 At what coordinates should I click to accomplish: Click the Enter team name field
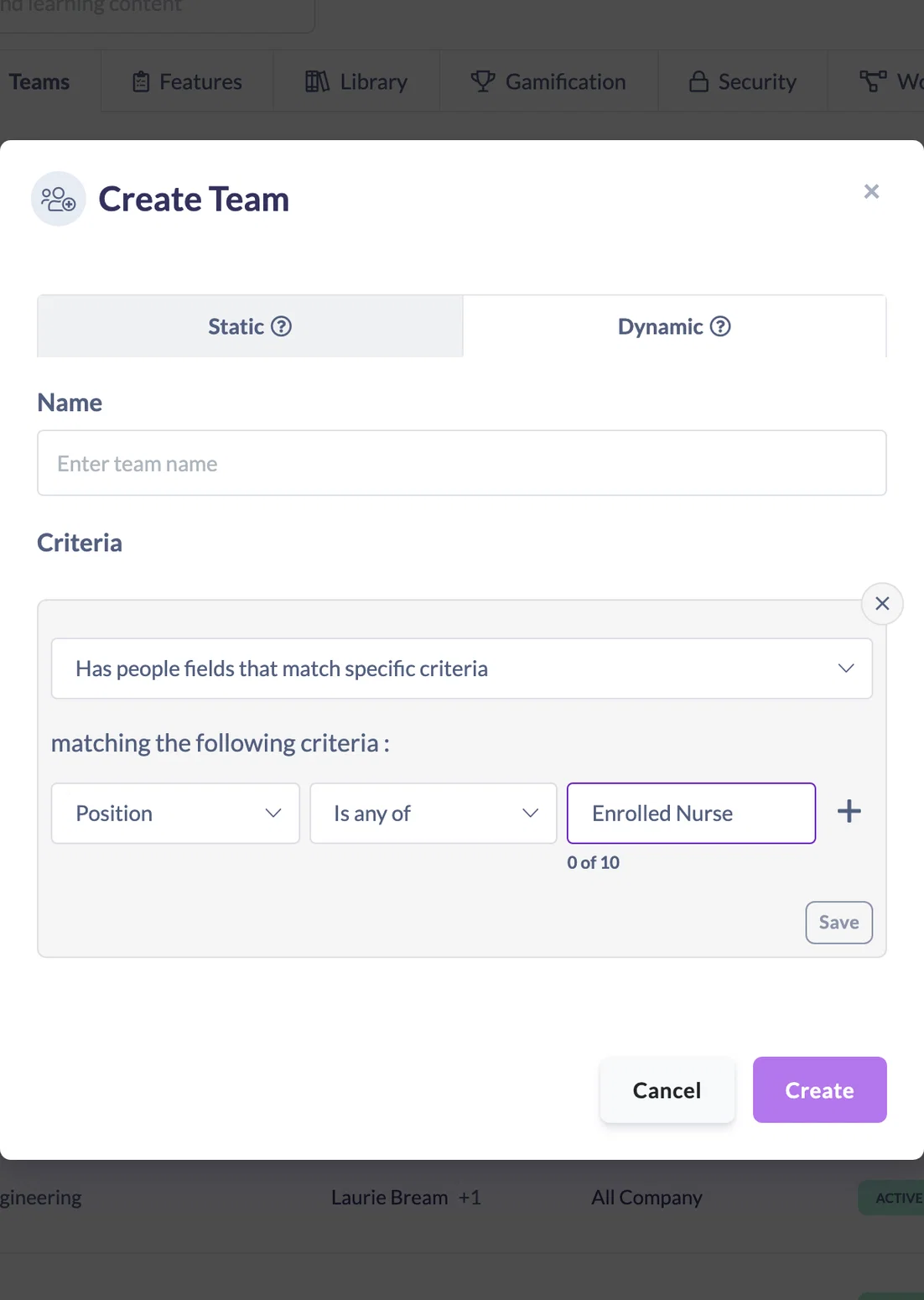[462, 463]
